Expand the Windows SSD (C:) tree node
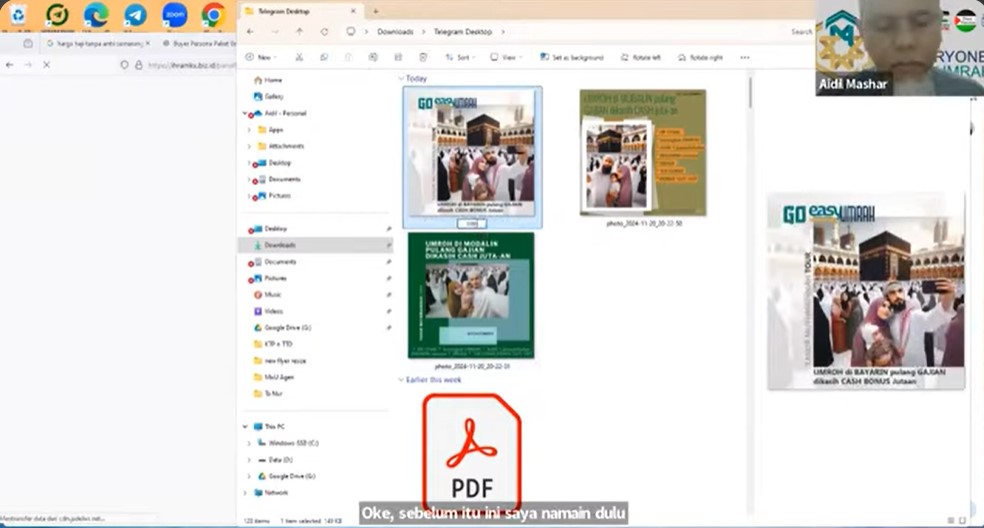Viewport: 984px width, 528px height. coord(248,442)
